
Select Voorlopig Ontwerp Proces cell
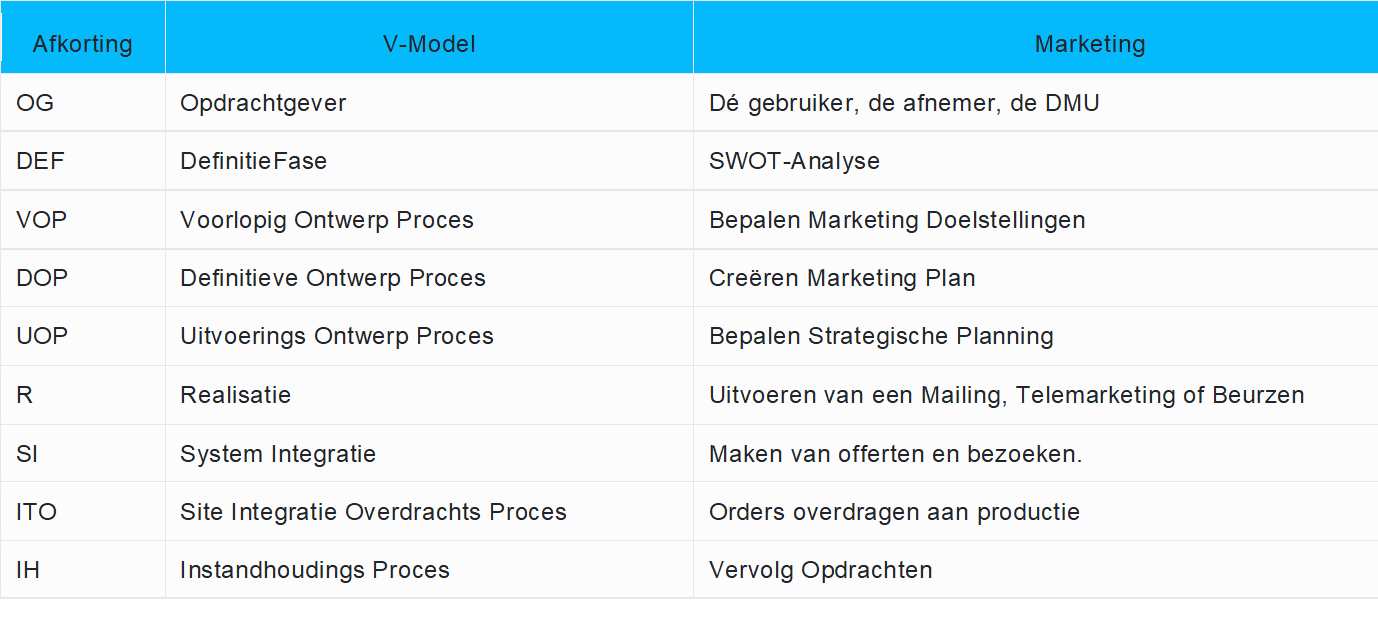pos(327,220)
